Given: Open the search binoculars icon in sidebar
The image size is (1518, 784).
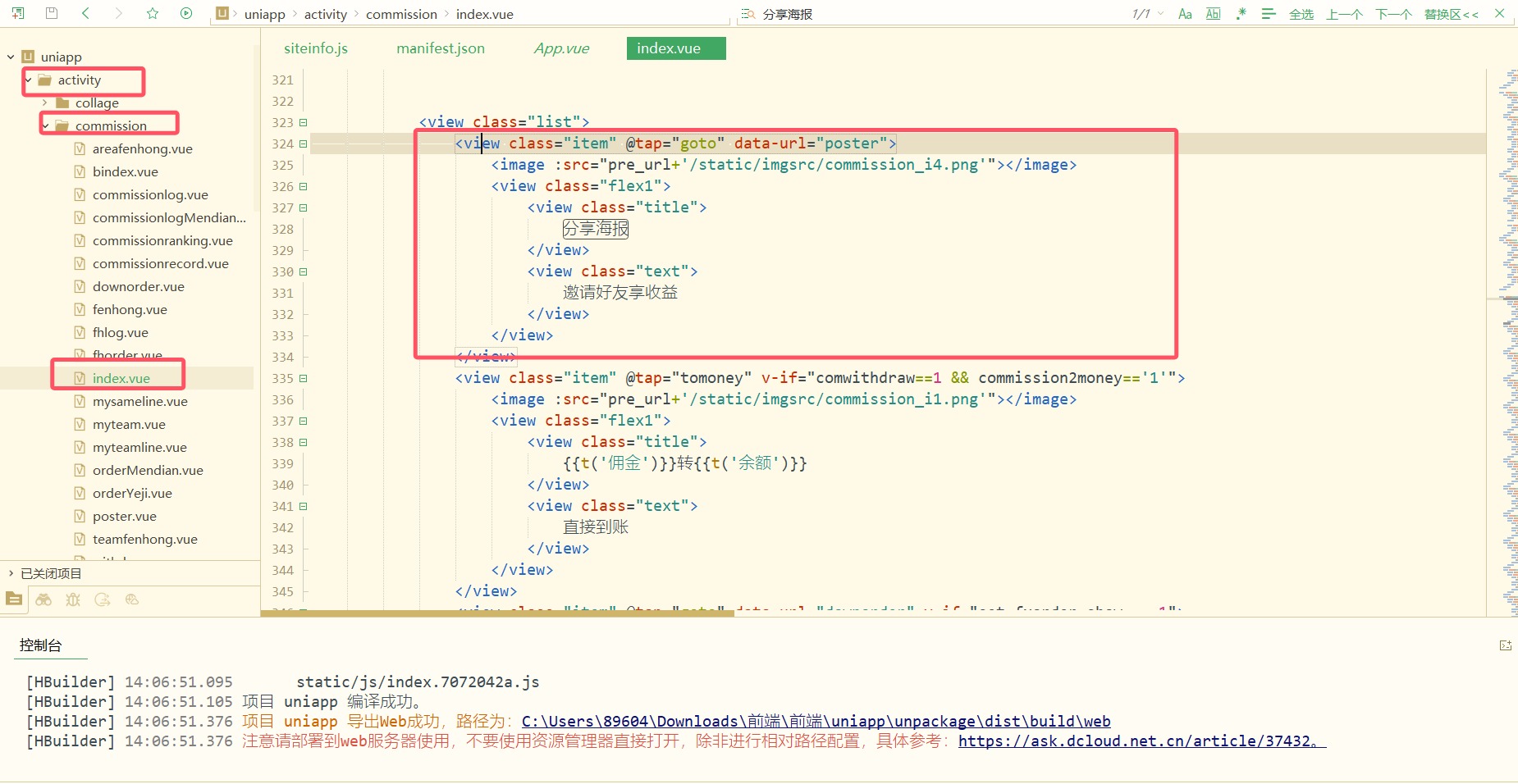Looking at the screenshot, I should click(43, 599).
